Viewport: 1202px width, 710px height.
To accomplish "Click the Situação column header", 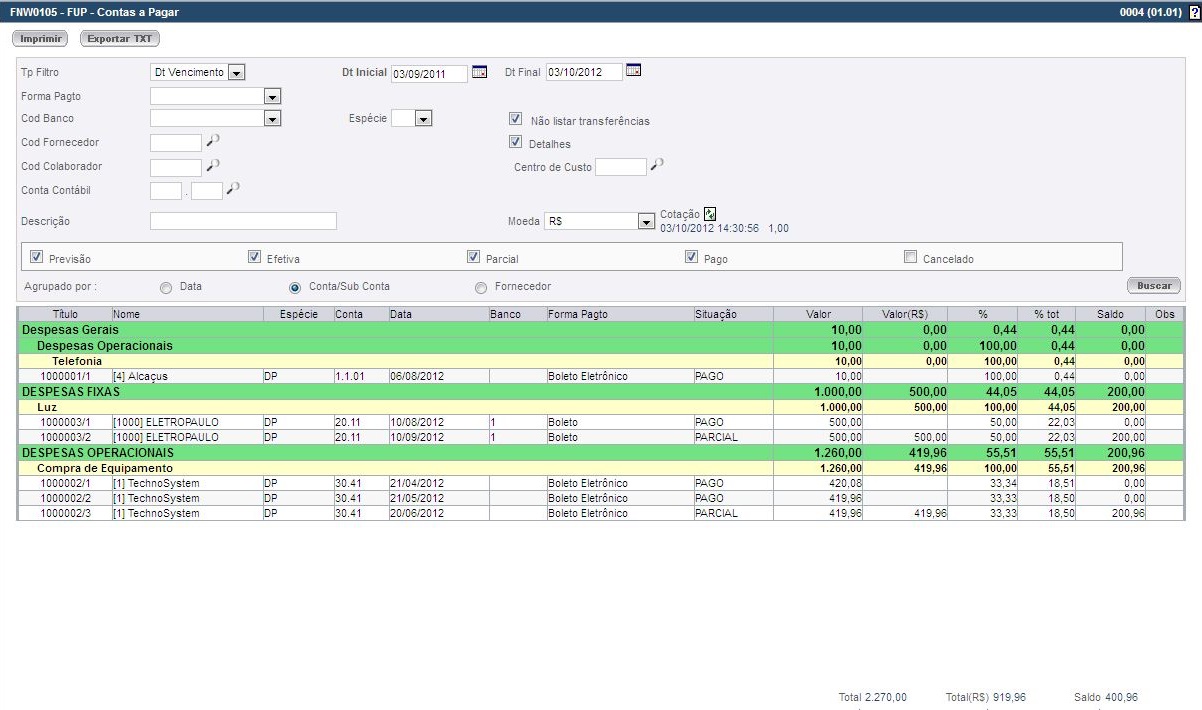I will 715,314.
